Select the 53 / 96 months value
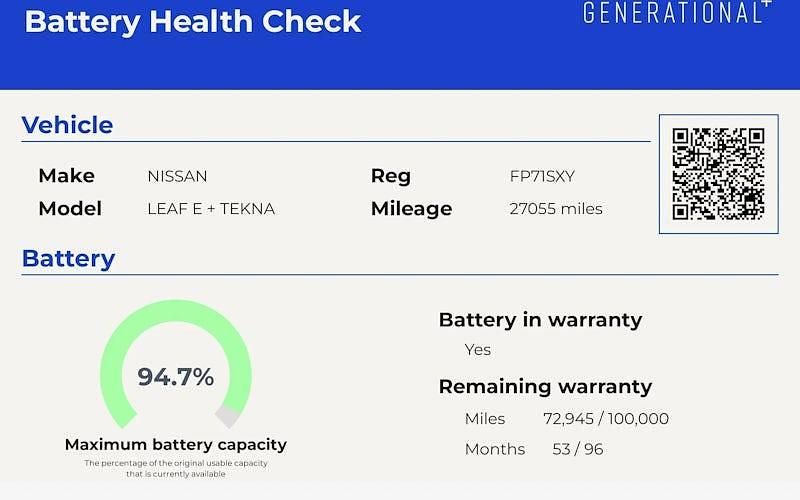Viewport: 800px width, 500px height. [x=578, y=449]
